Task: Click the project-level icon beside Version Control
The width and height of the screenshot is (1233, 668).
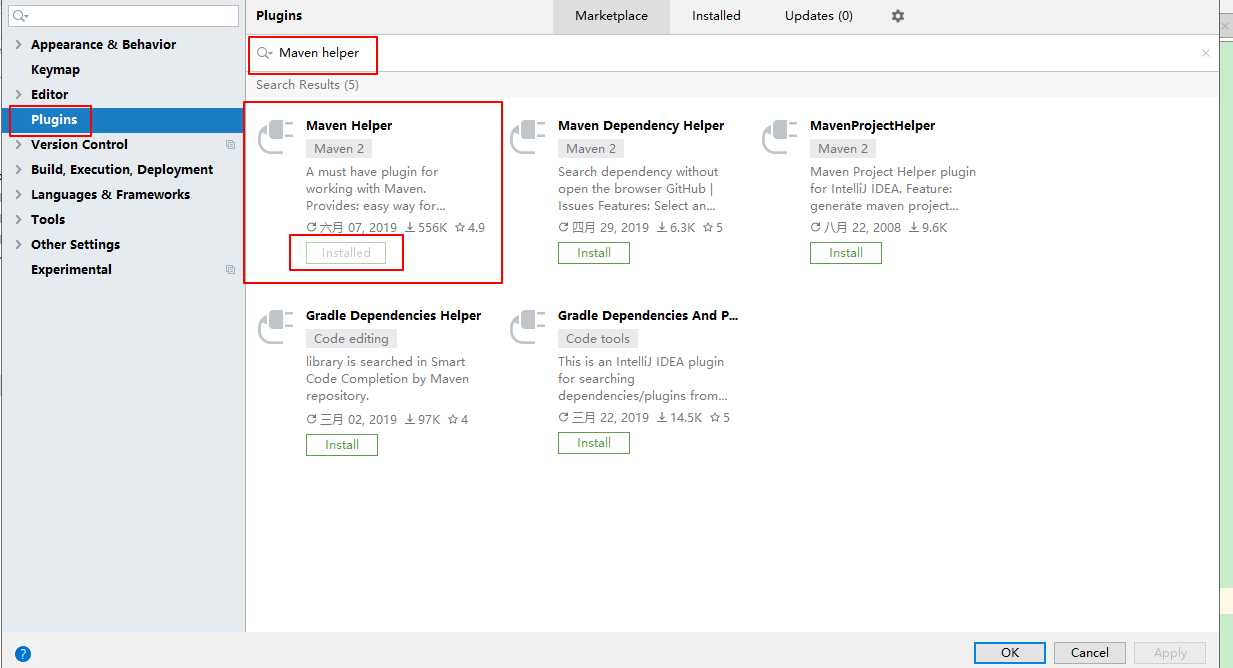Action: tap(231, 145)
